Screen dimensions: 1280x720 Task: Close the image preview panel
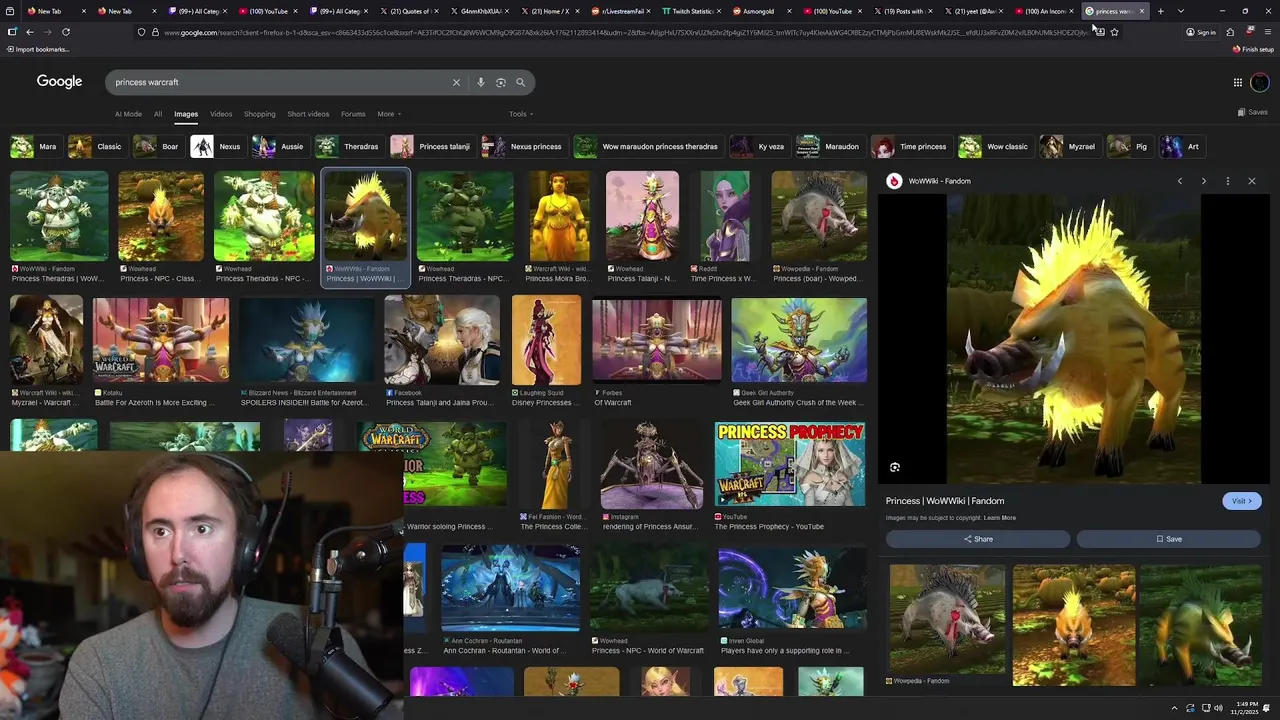tap(1252, 181)
